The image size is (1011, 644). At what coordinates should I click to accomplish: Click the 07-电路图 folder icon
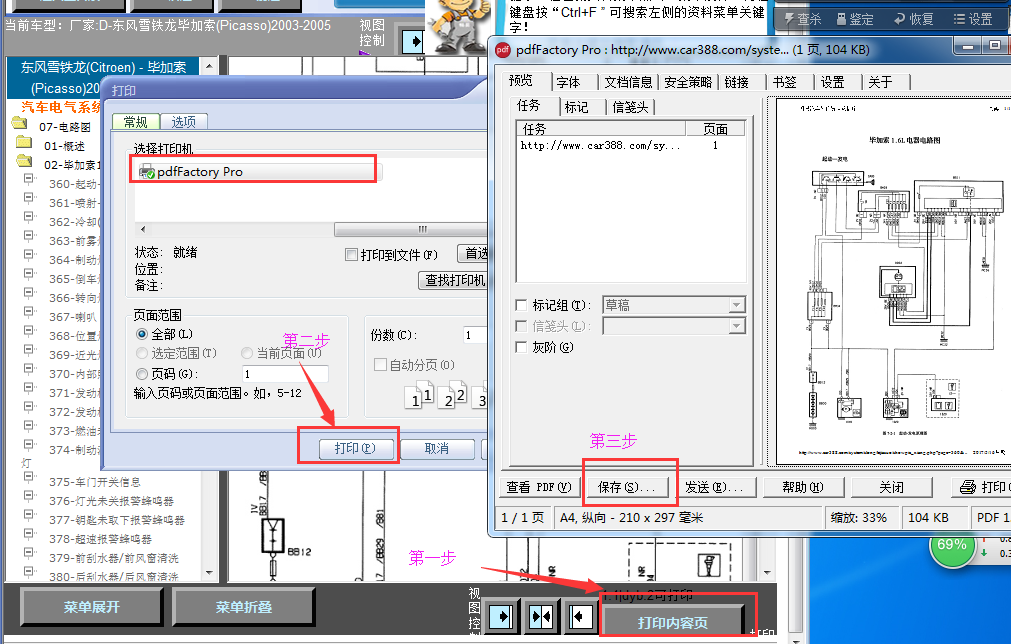click(19, 124)
